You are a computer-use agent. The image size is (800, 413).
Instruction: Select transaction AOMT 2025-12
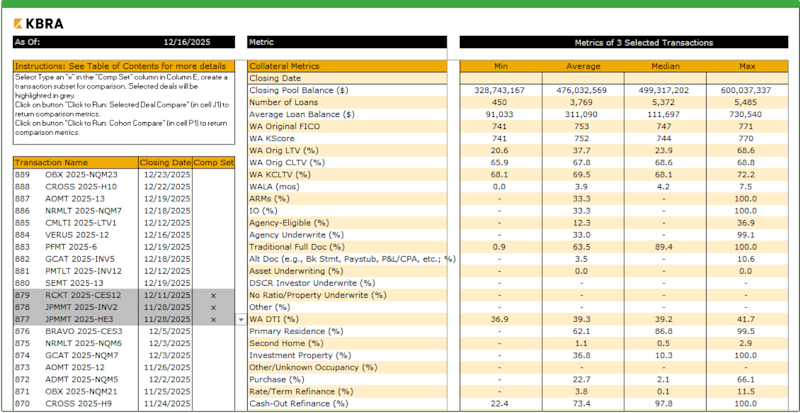[x=76, y=368]
